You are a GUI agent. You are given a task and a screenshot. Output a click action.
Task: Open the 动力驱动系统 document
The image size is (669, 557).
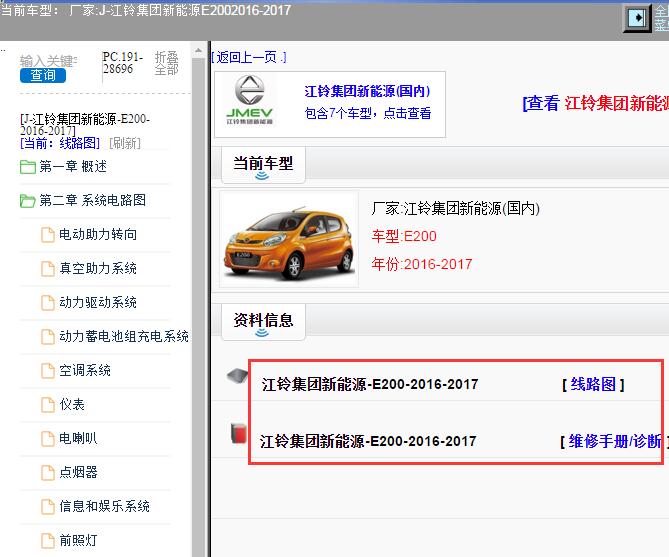pos(98,303)
